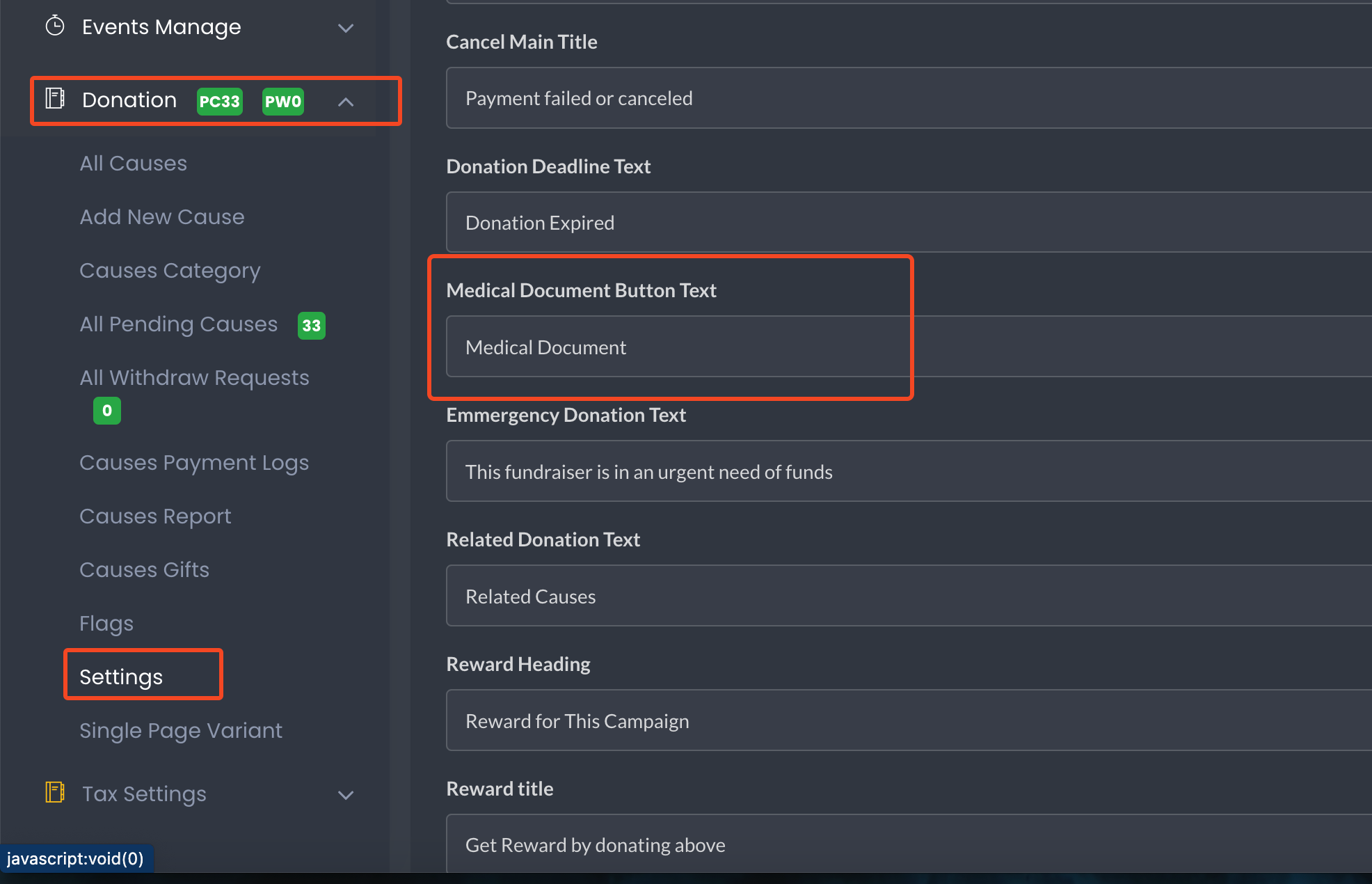Click the PC33 green badge

coord(220,102)
